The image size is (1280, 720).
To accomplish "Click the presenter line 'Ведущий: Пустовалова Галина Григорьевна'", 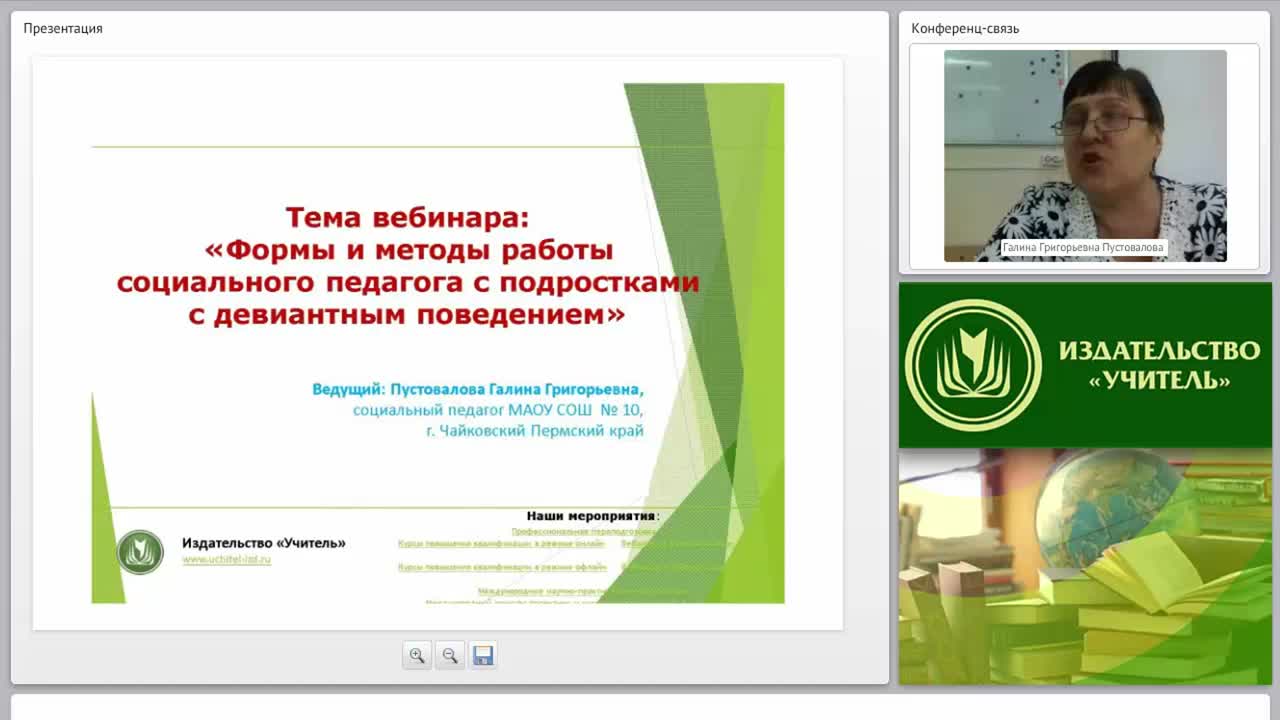I will pos(478,389).
